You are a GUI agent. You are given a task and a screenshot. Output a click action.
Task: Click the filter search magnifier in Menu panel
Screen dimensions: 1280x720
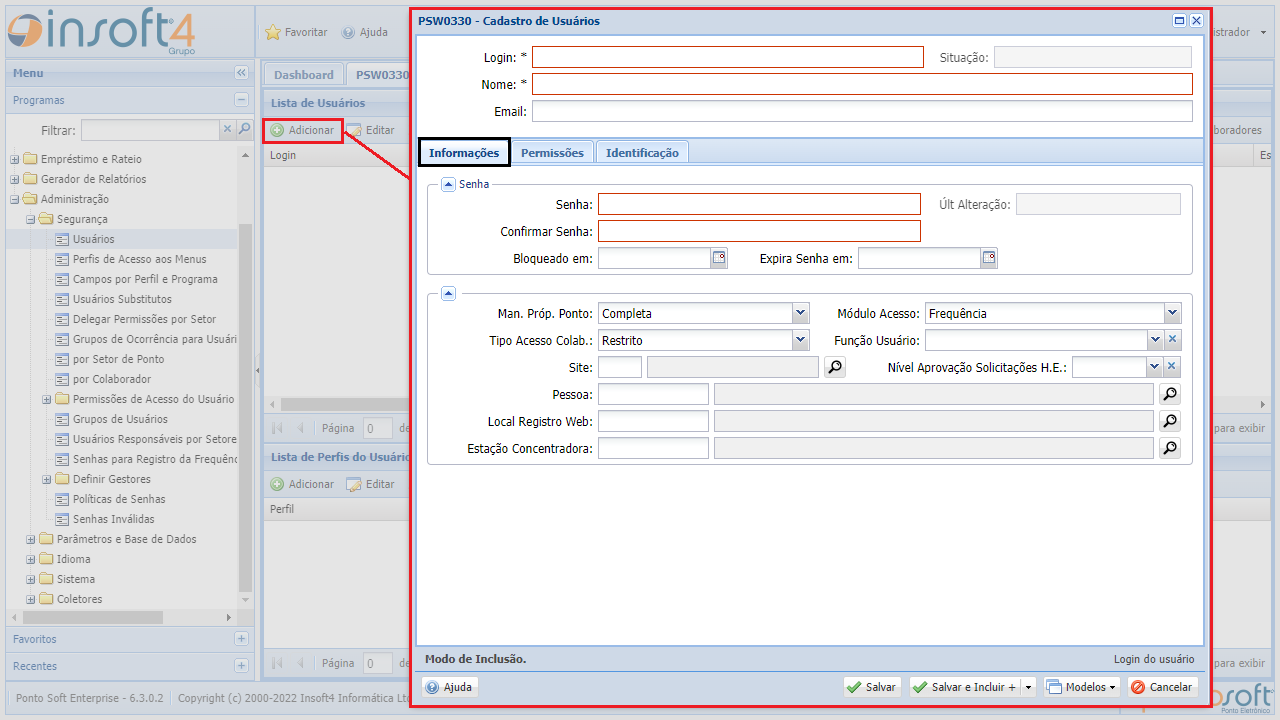(x=244, y=130)
